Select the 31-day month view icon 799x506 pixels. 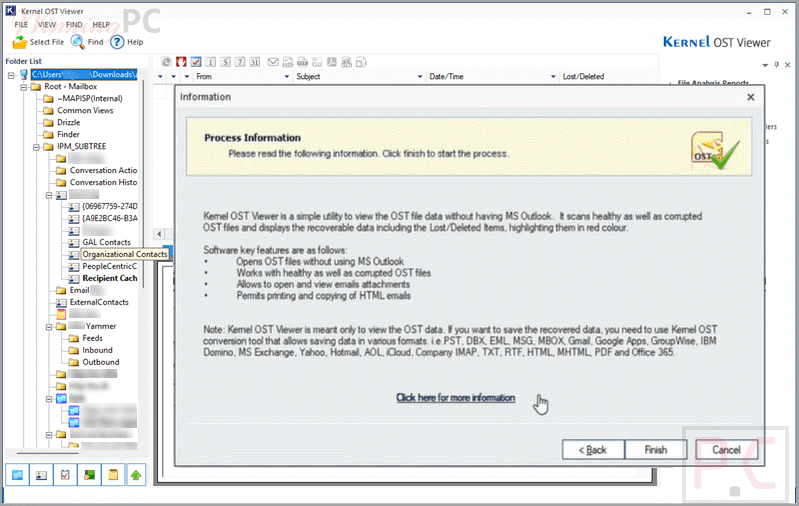coord(255,62)
